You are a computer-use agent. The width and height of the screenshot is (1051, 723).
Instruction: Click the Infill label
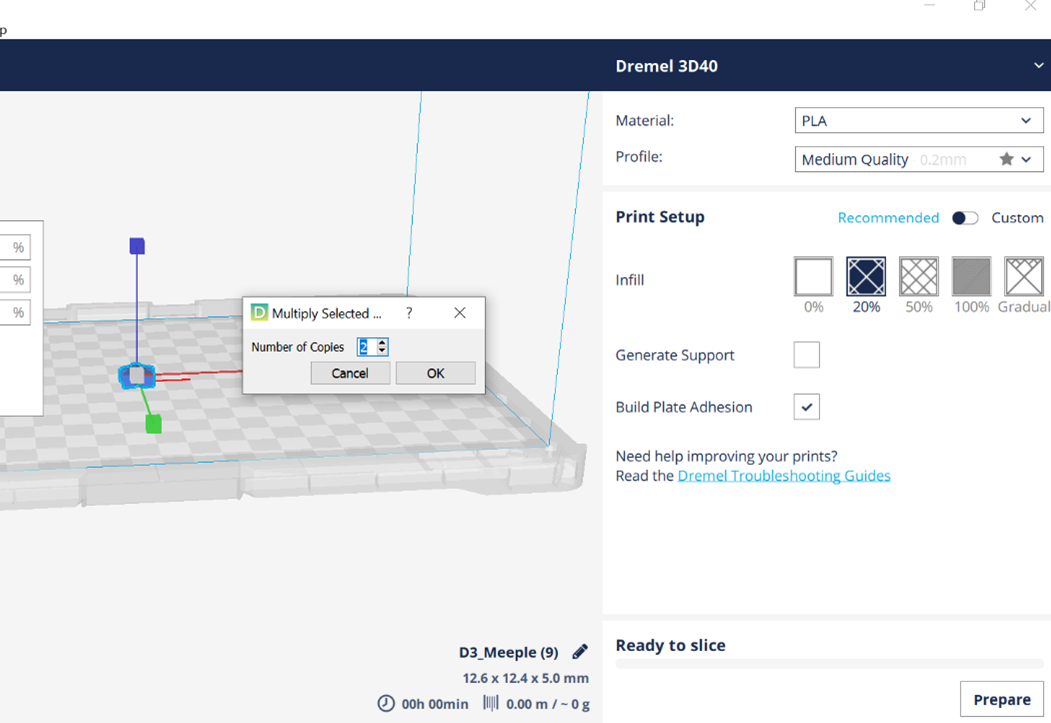click(629, 280)
